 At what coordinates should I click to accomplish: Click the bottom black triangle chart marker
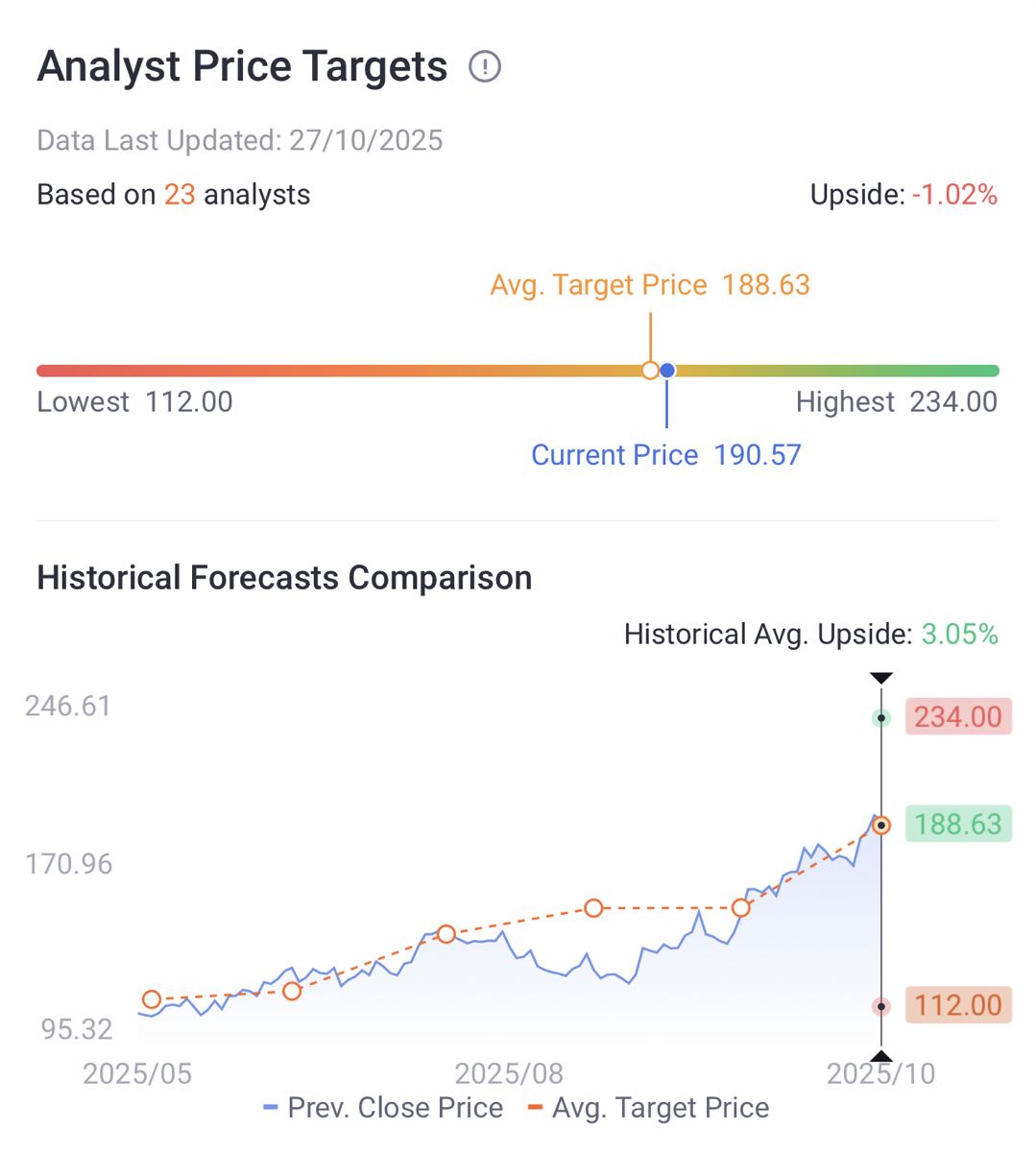pyautogui.click(x=881, y=1057)
